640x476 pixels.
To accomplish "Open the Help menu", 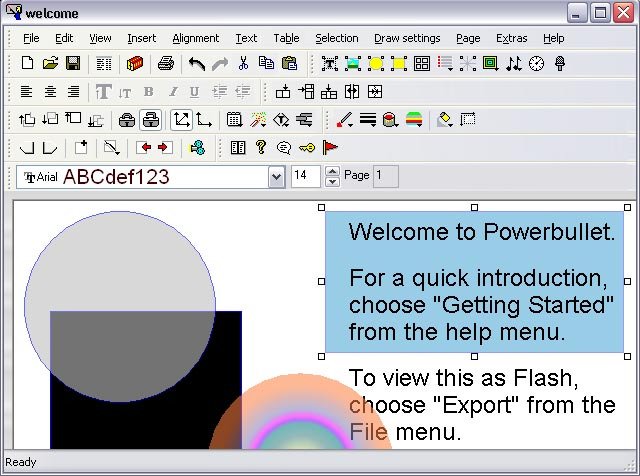I will coord(553,38).
